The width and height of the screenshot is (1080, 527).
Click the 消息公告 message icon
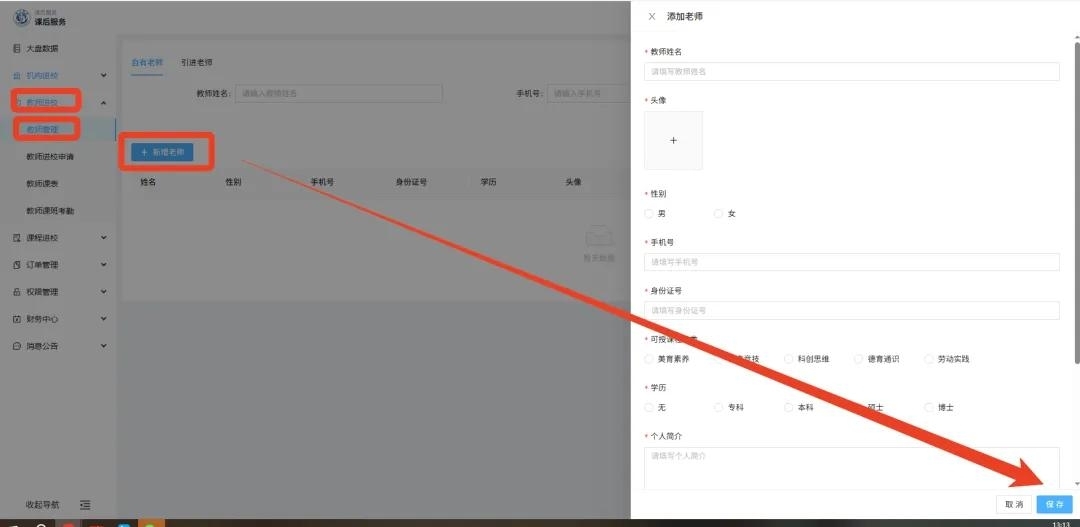(16, 346)
